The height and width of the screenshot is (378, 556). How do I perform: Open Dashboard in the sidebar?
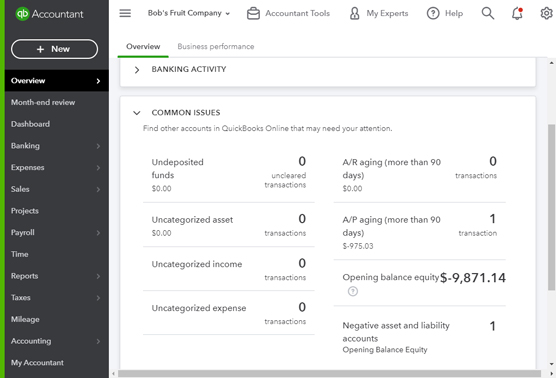click(x=57, y=124)
